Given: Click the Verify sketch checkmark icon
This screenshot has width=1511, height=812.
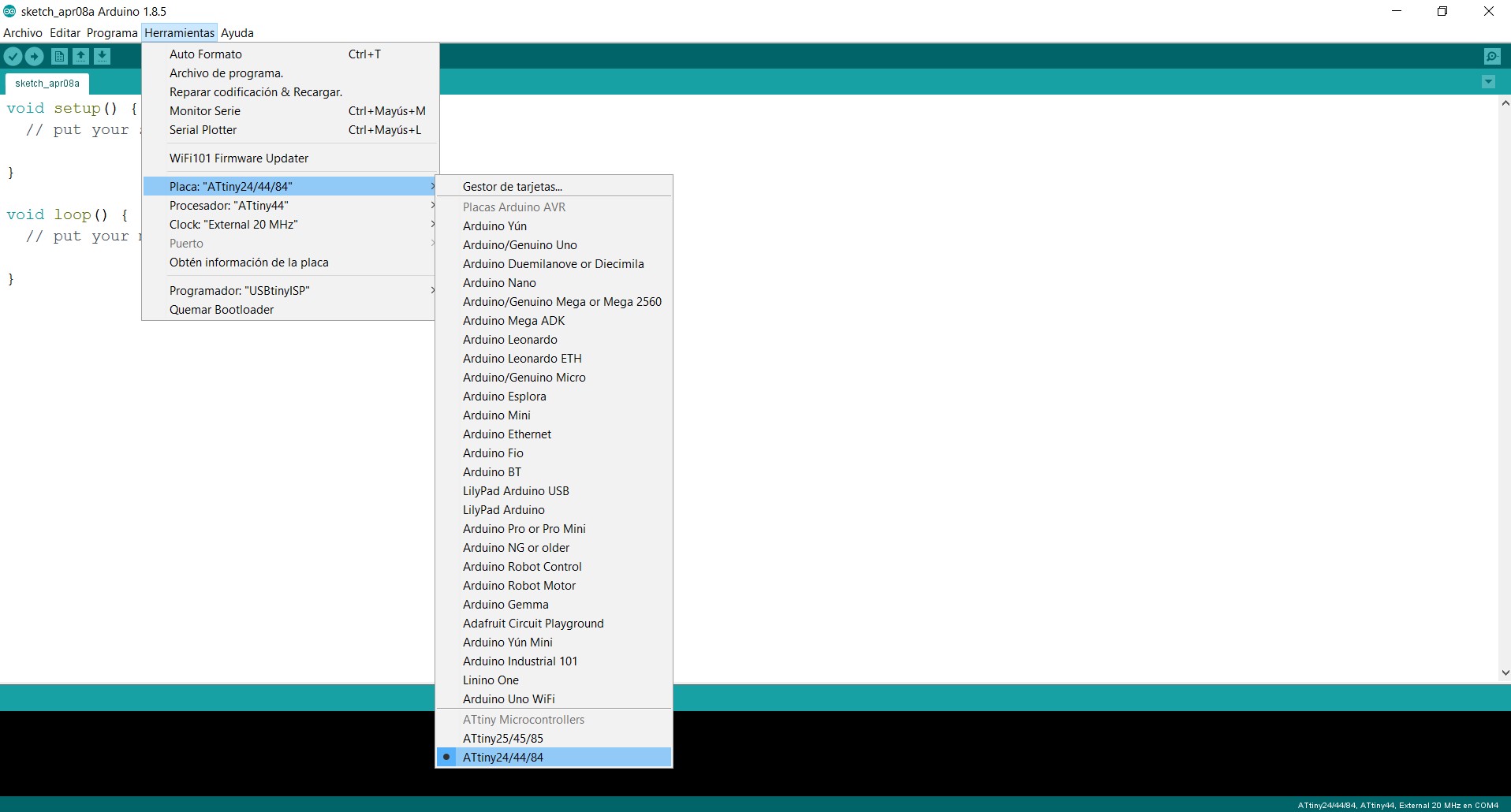Looking at the screenshot, I should 13,56.
